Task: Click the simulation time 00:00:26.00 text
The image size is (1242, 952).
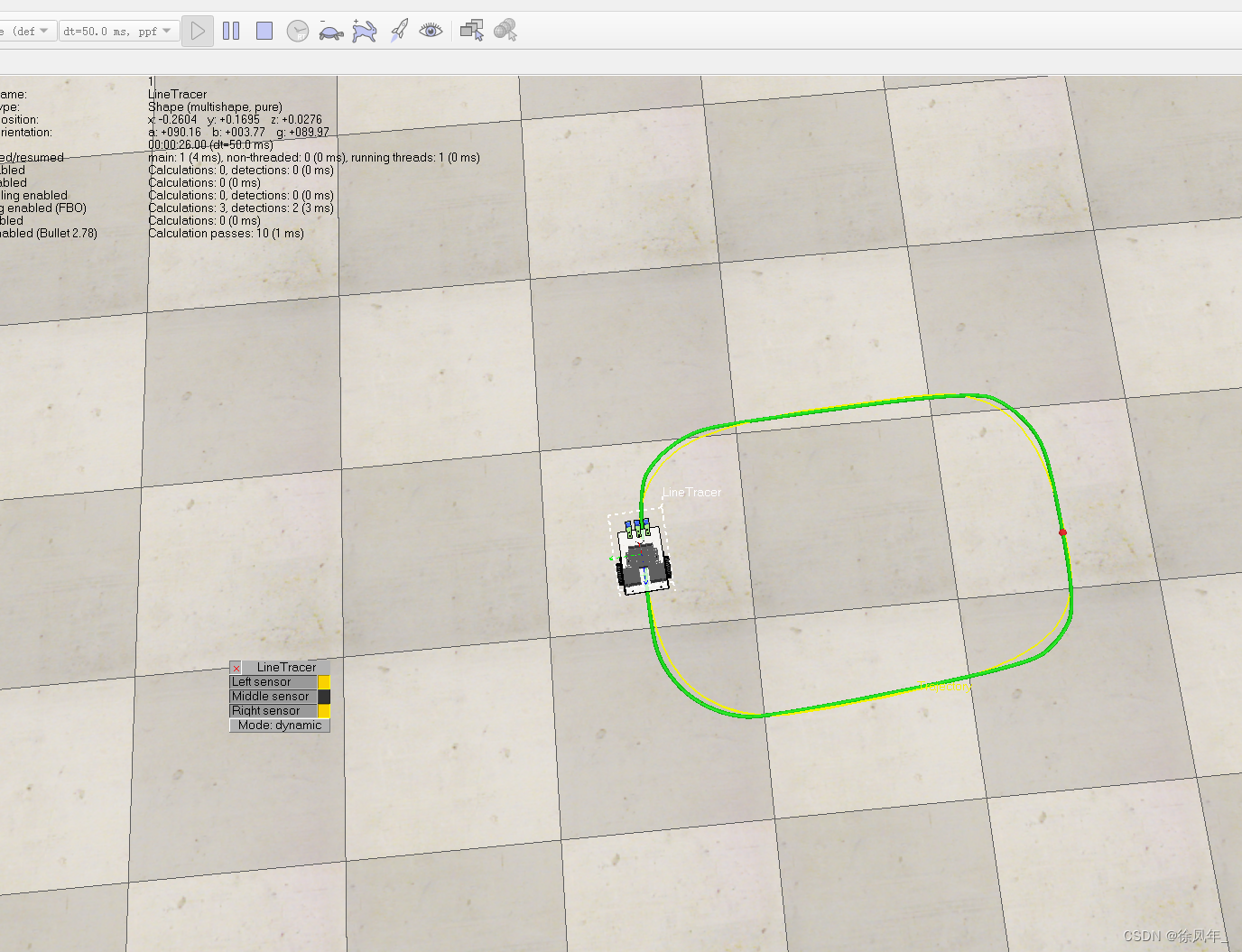Action: (x=210, y=144)
